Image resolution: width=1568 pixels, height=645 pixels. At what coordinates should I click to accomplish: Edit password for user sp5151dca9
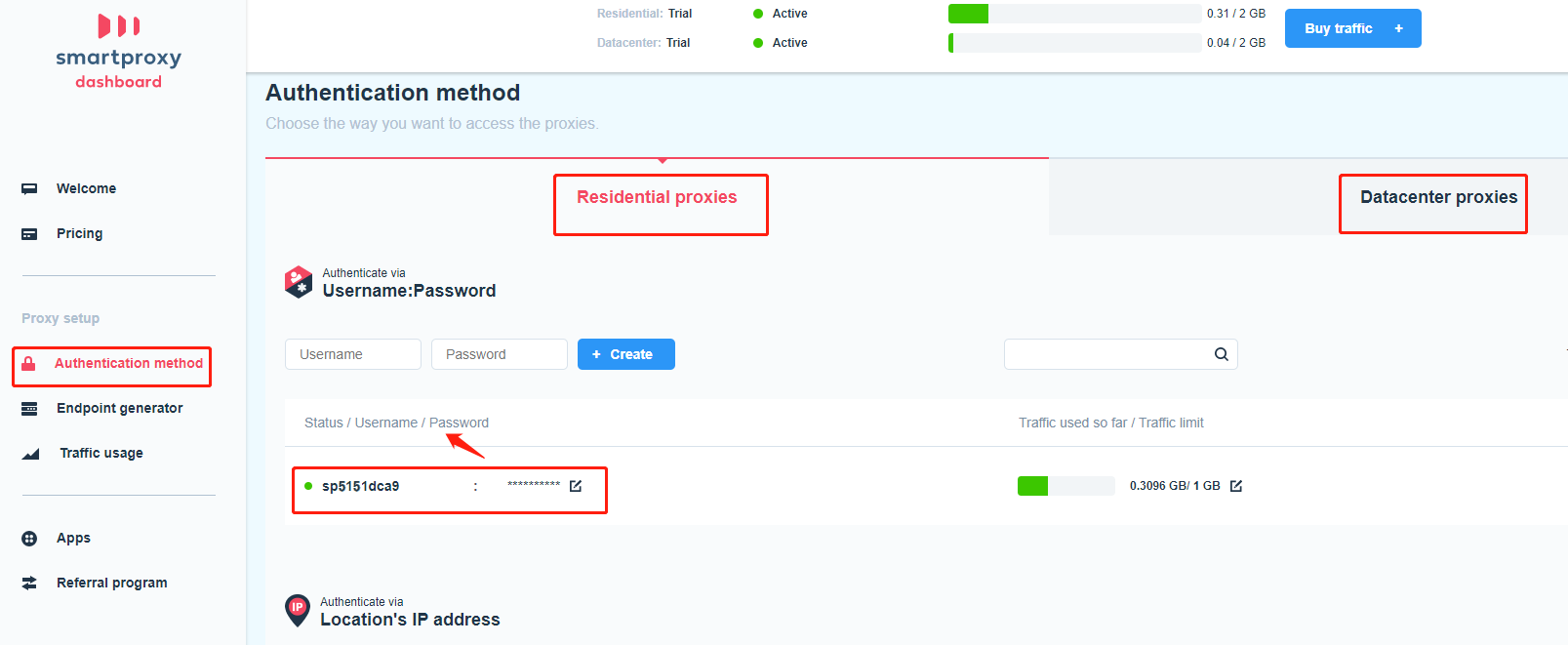[x=576, y=486]
